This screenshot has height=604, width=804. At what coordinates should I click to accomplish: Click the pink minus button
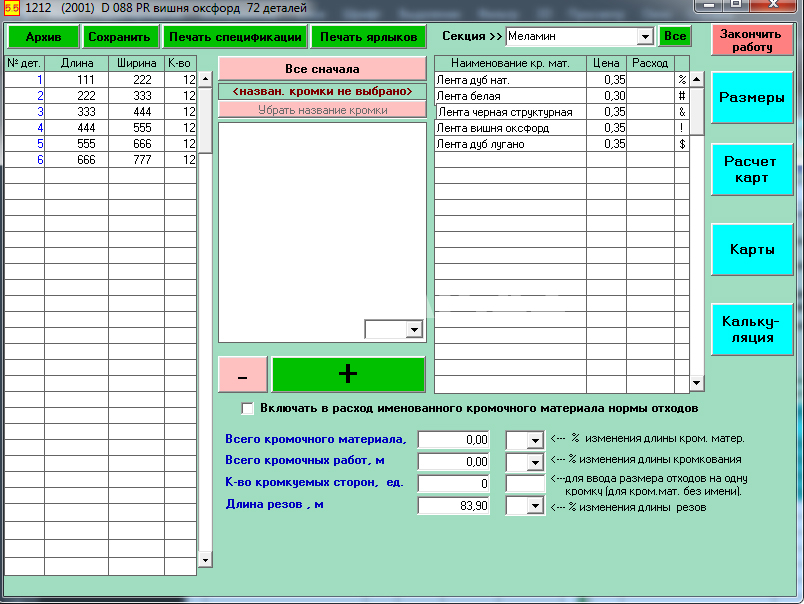243,374
